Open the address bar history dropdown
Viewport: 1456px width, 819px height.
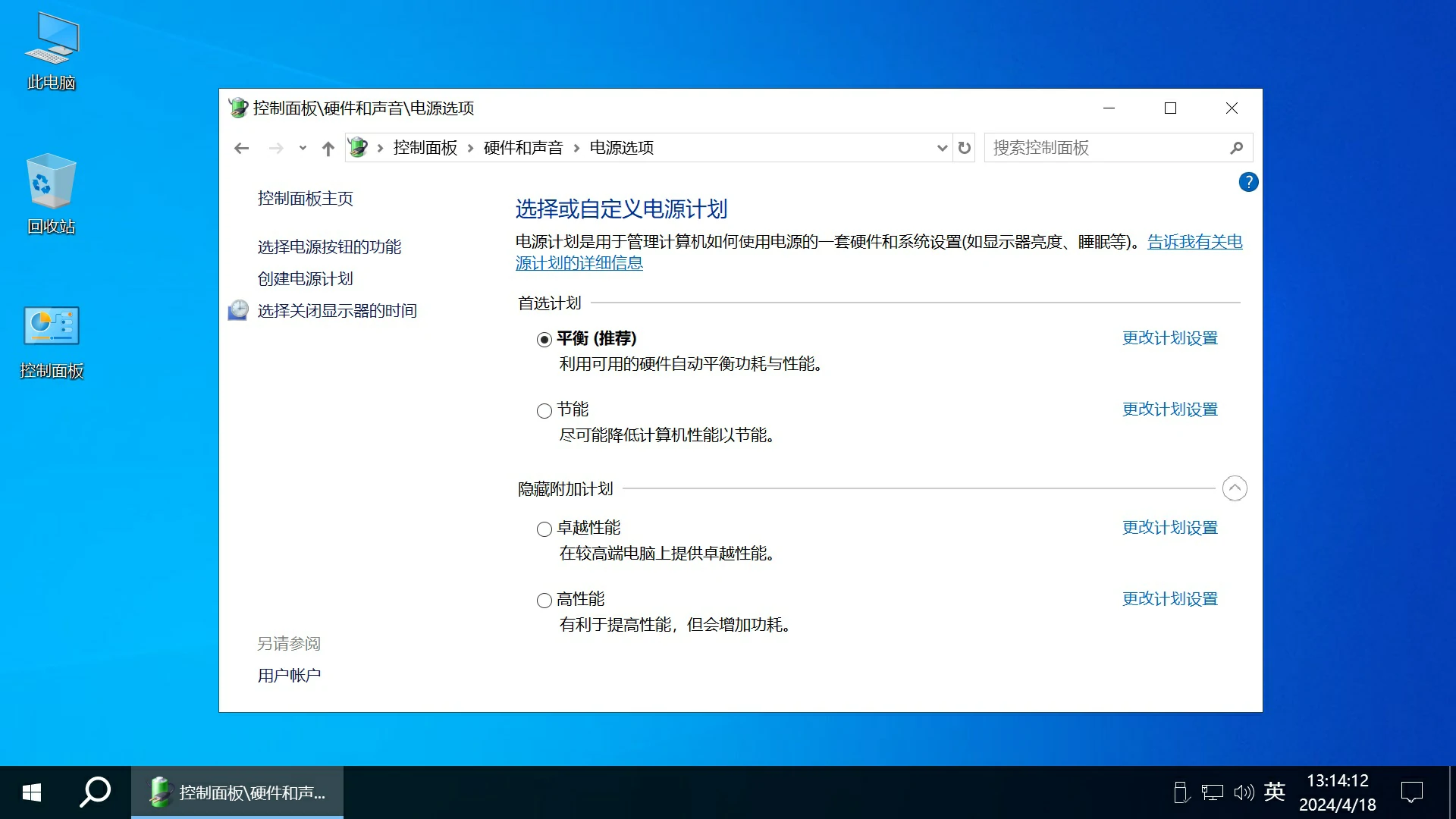(x=942, y=148)
